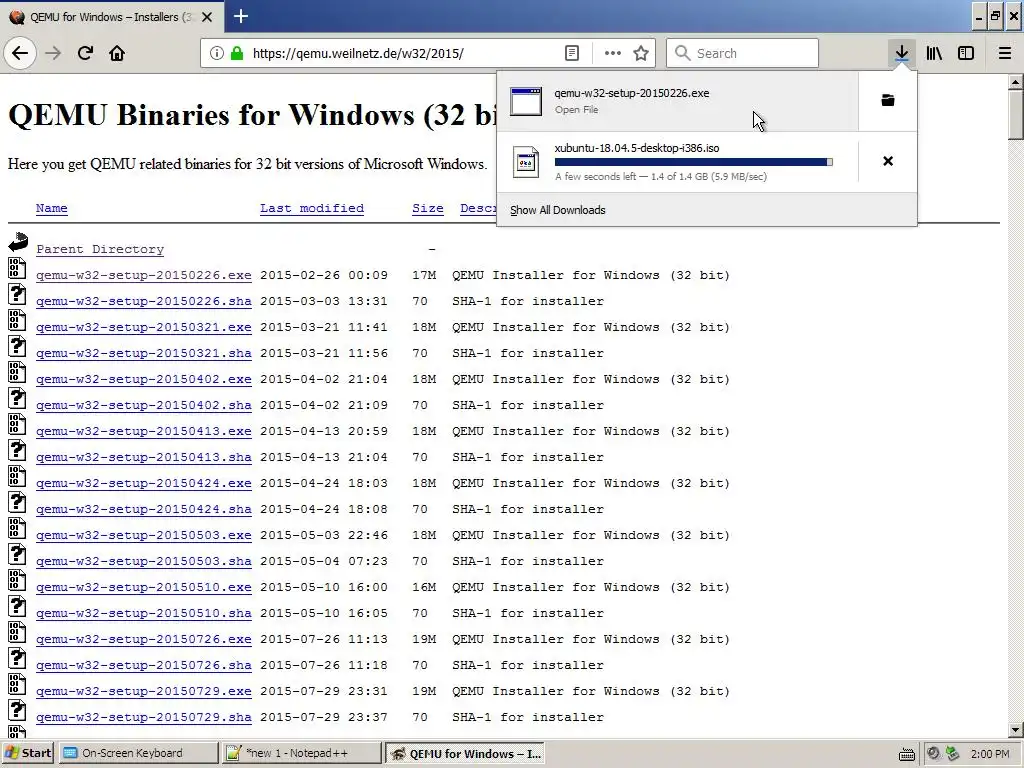
Task: Click QEMU for Windows taskbar button
Action: coord(464,754)
